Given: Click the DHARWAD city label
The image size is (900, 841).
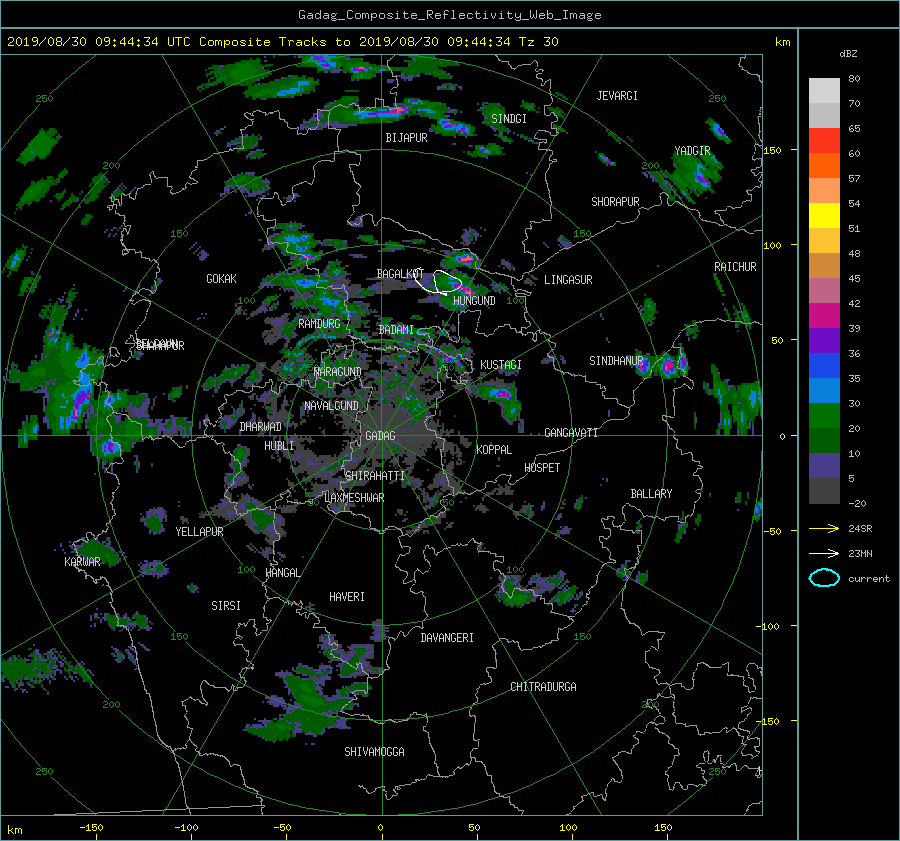Looking at the screenshot, I should pos(260,427).
